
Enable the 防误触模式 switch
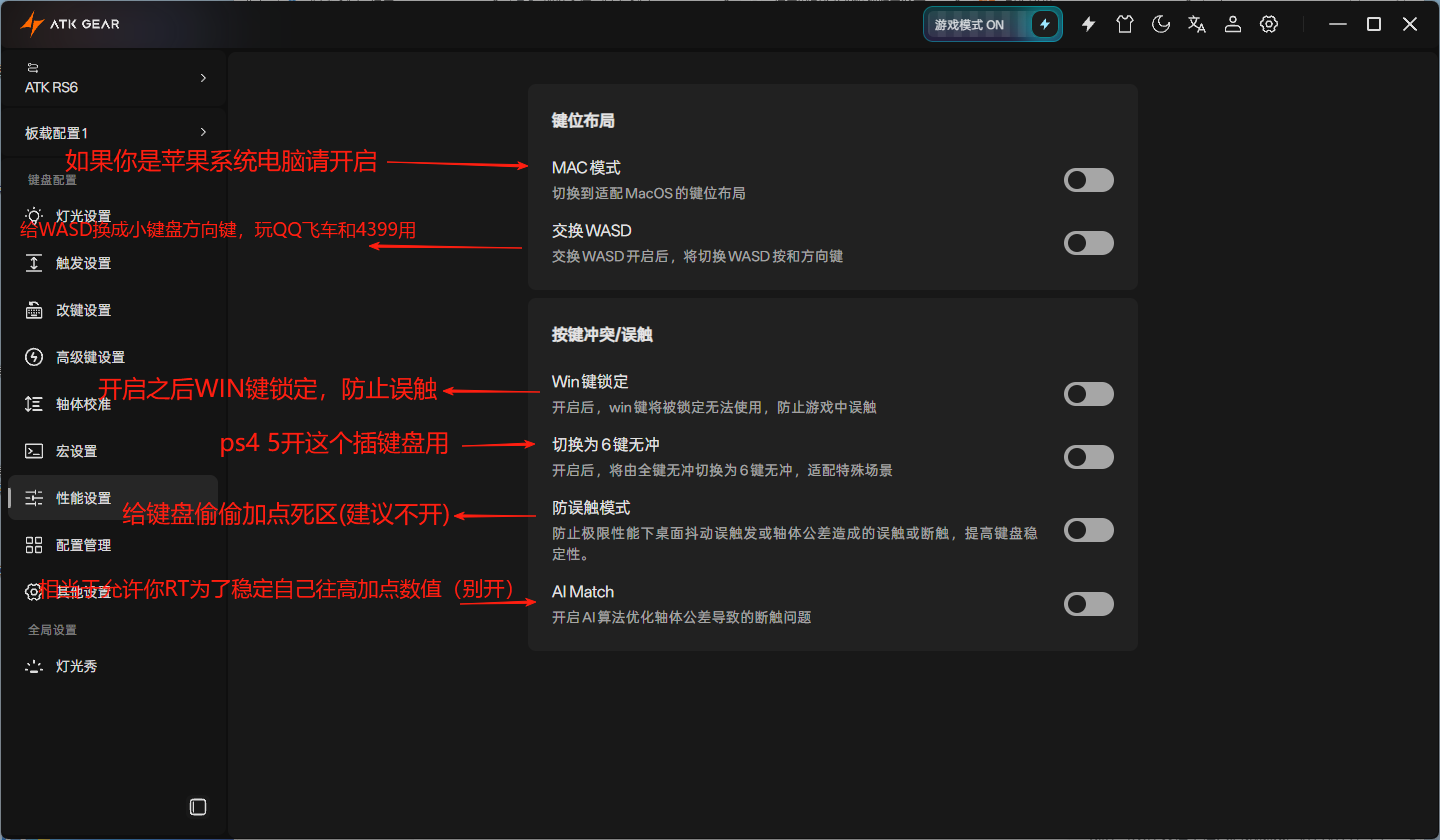coord(1088,530)
